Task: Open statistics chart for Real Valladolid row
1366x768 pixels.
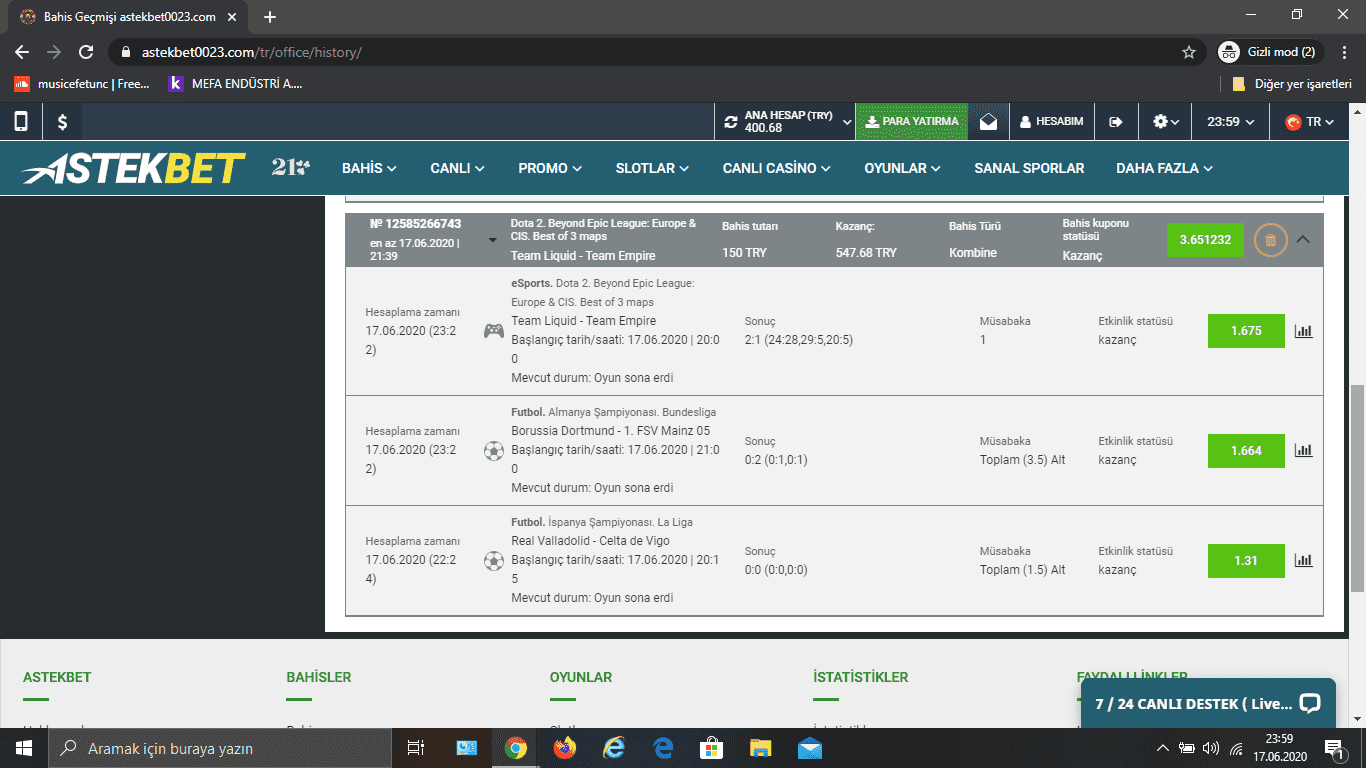Action: pyautogui.click(x=1303, y=561)
